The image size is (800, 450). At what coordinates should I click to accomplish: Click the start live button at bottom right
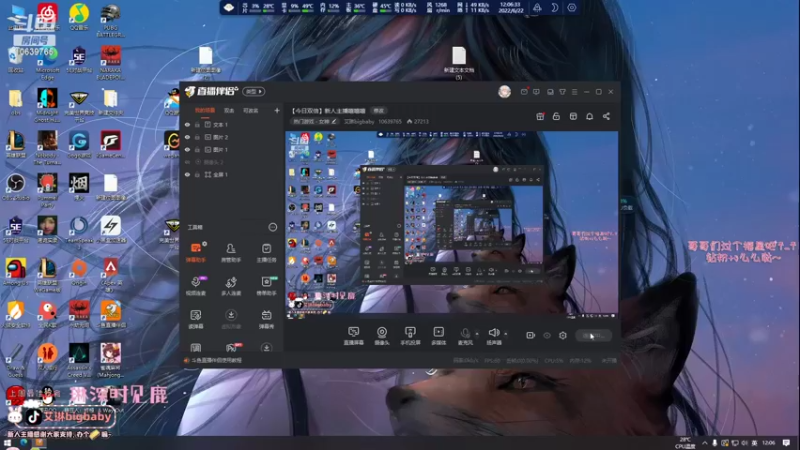593,335
